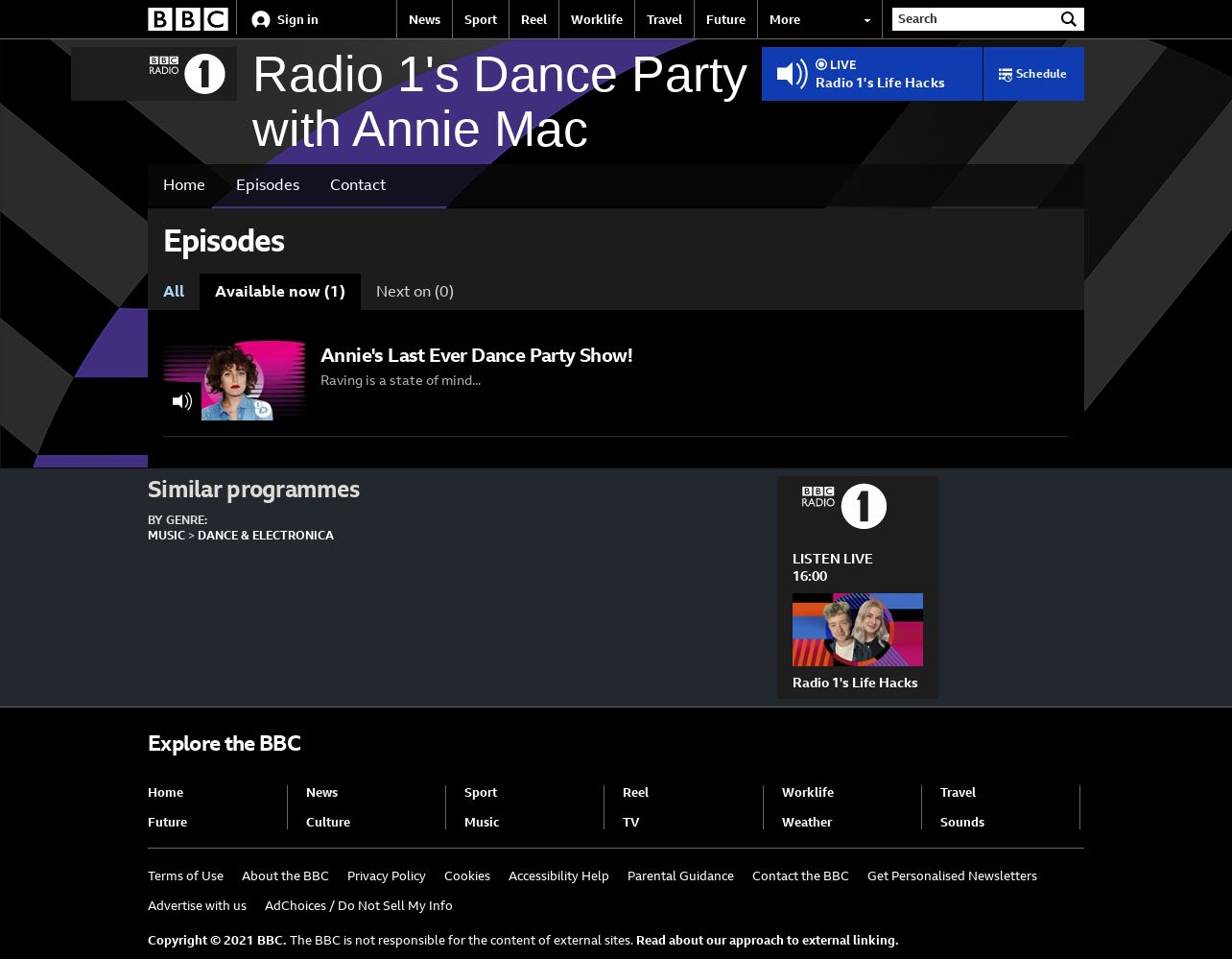Viewport: 1232px width, 959px height.
Task: Open Privacy Policy link
Action: [387, 875]
